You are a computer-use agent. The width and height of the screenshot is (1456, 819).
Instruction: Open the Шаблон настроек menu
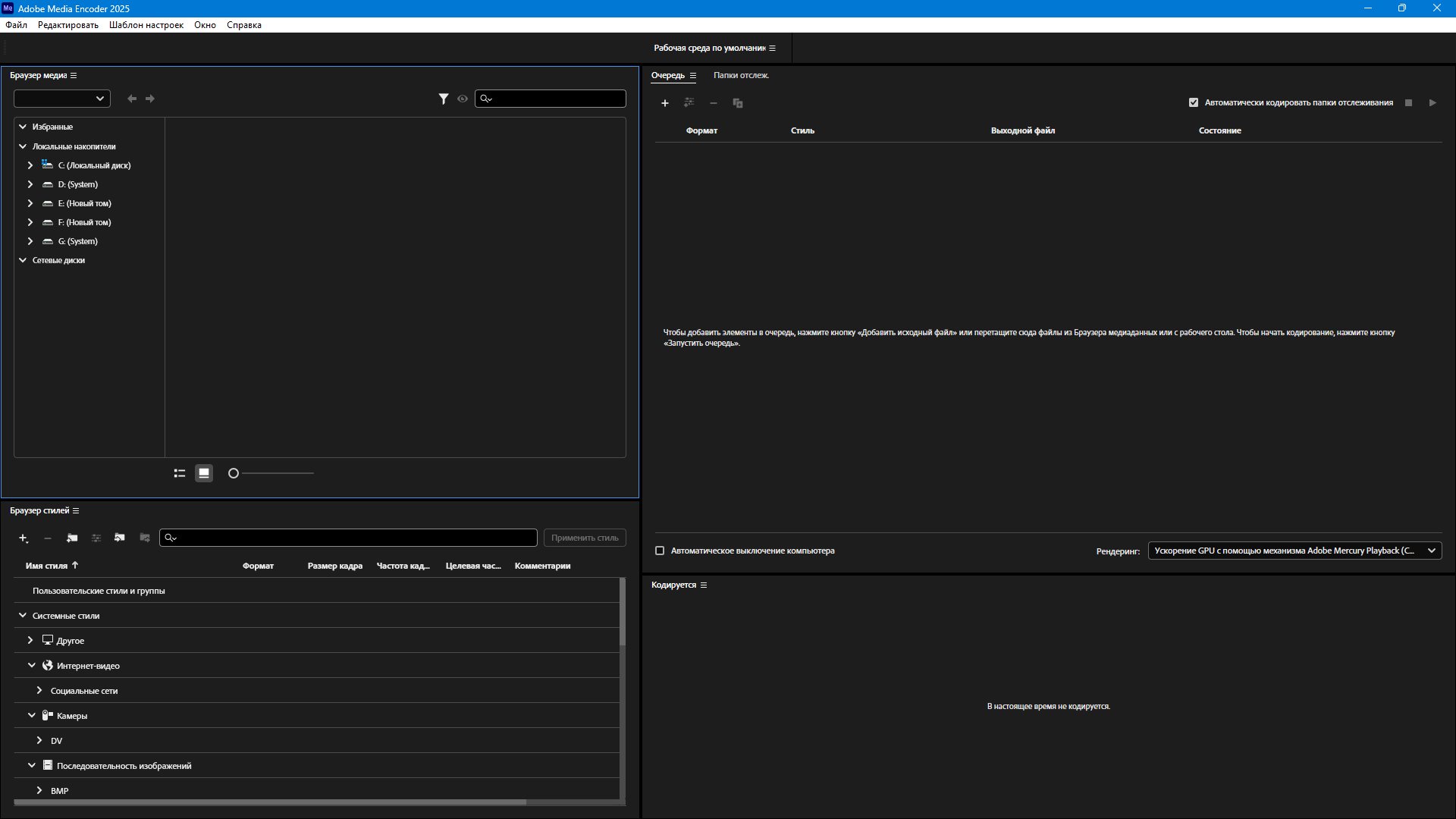[146, 25]
